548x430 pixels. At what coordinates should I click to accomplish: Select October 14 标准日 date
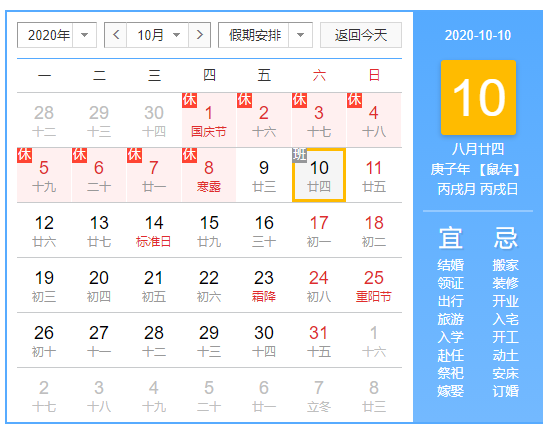pyautogui.click(x=154, y=230)
